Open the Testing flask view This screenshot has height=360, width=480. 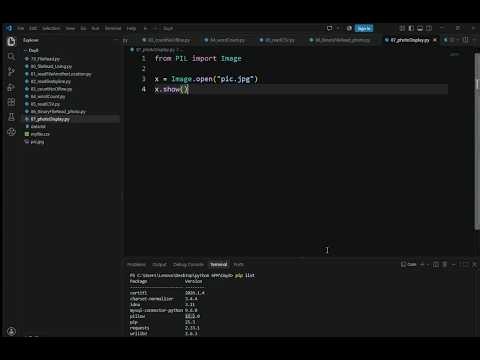click(11, 117)
